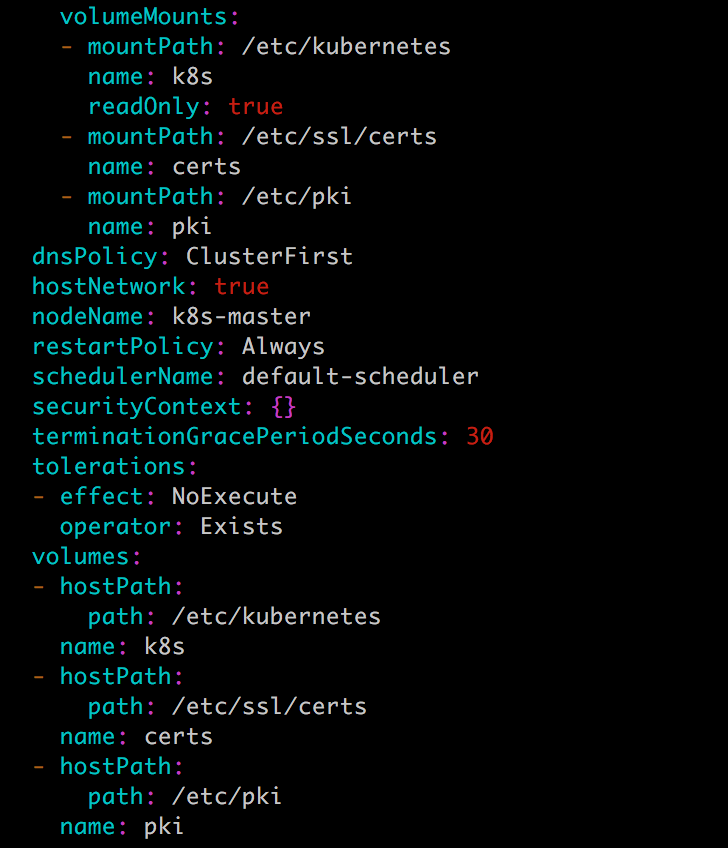Click the red true value after readOnly

(255, 106)
